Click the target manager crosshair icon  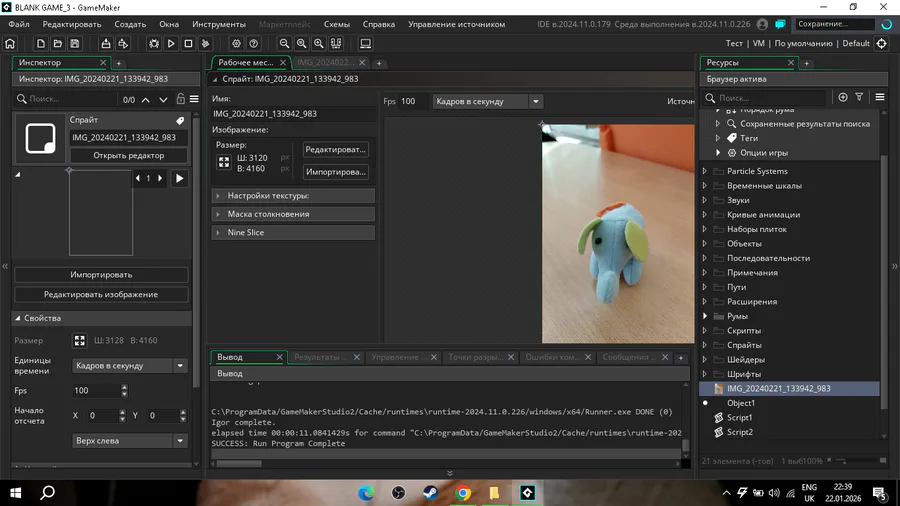tap(882, 44)
